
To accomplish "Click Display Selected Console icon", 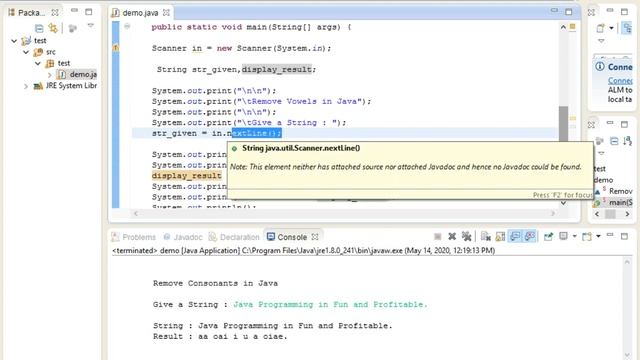I will tap(563, 236).
